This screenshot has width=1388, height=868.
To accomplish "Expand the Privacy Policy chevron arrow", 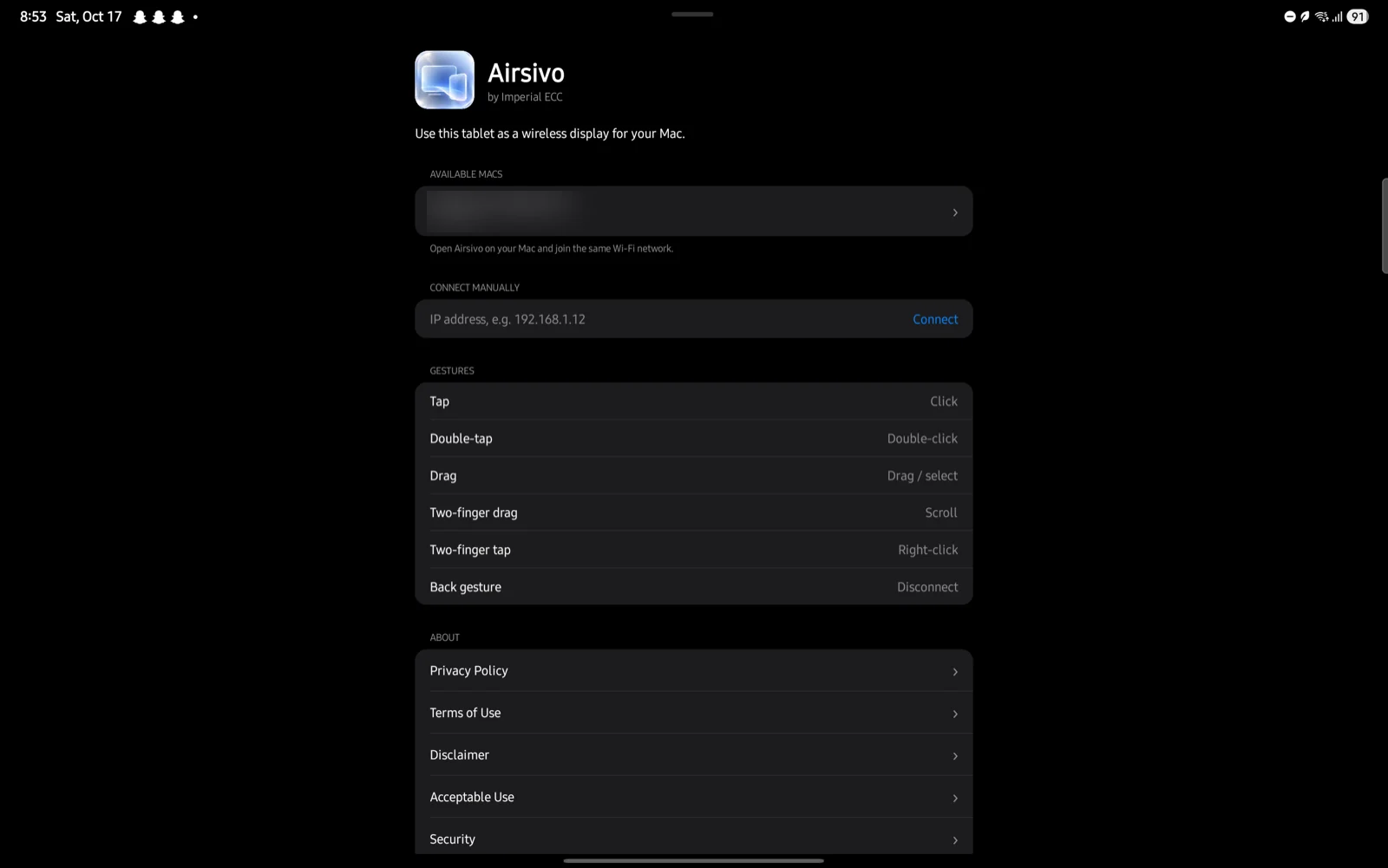I will [x=955, y=672].
